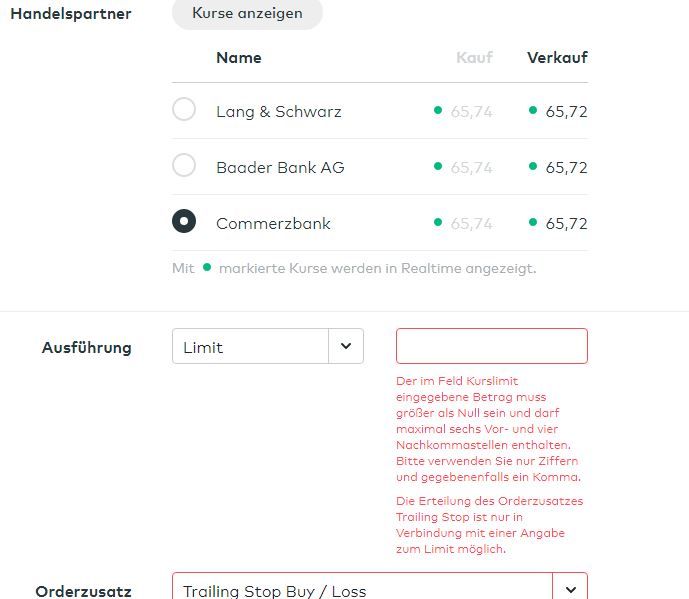The height and width of the screenshot is (599, 689).
Task: Click the Kauf column header
Action: (474, 57)
